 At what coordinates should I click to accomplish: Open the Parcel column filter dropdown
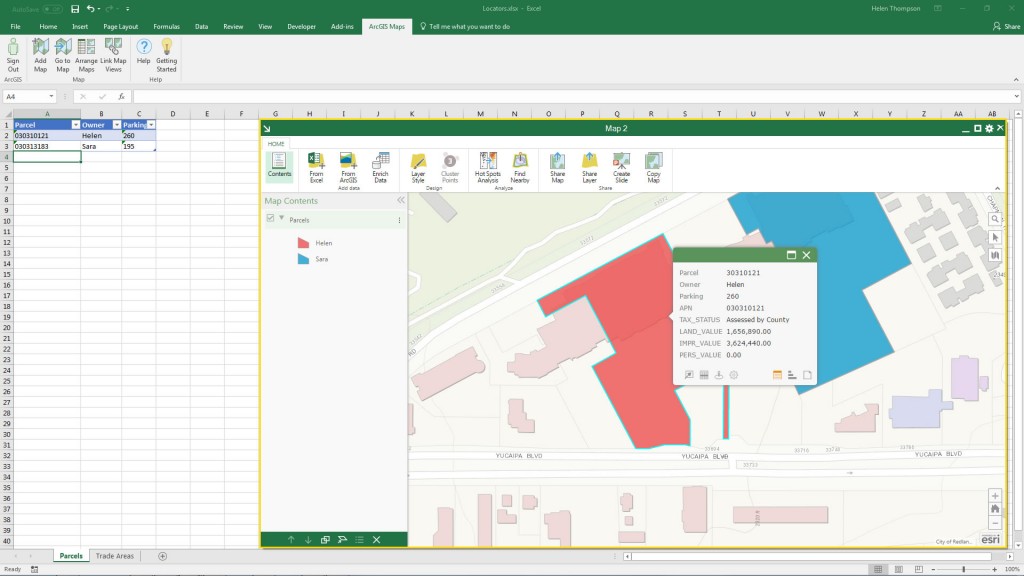click(x=75, y=125)
